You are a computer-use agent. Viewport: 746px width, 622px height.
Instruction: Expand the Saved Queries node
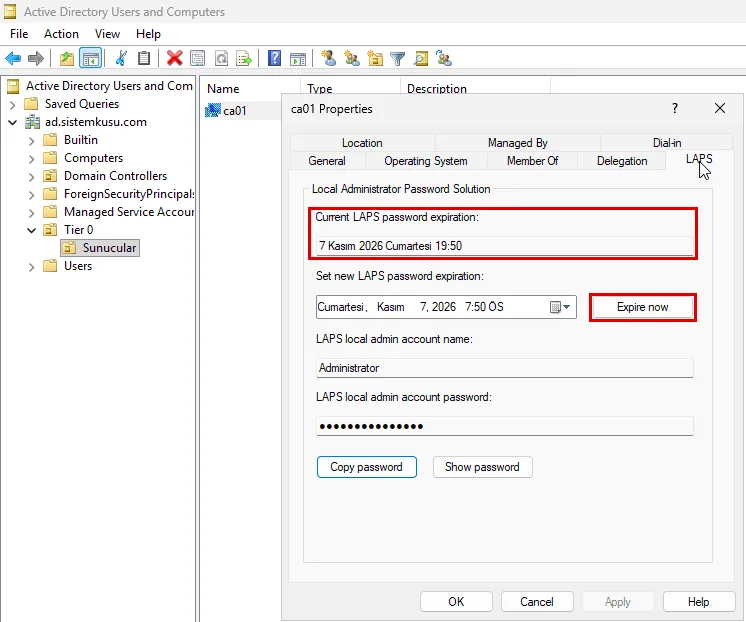point(13,104)
